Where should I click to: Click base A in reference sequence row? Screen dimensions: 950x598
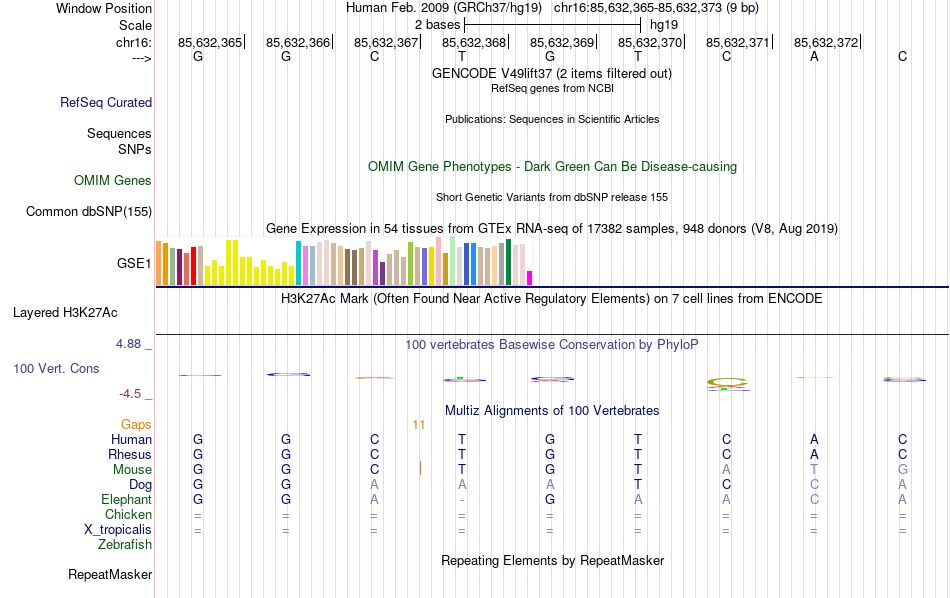pyautogui.click(x=814, y=56)
